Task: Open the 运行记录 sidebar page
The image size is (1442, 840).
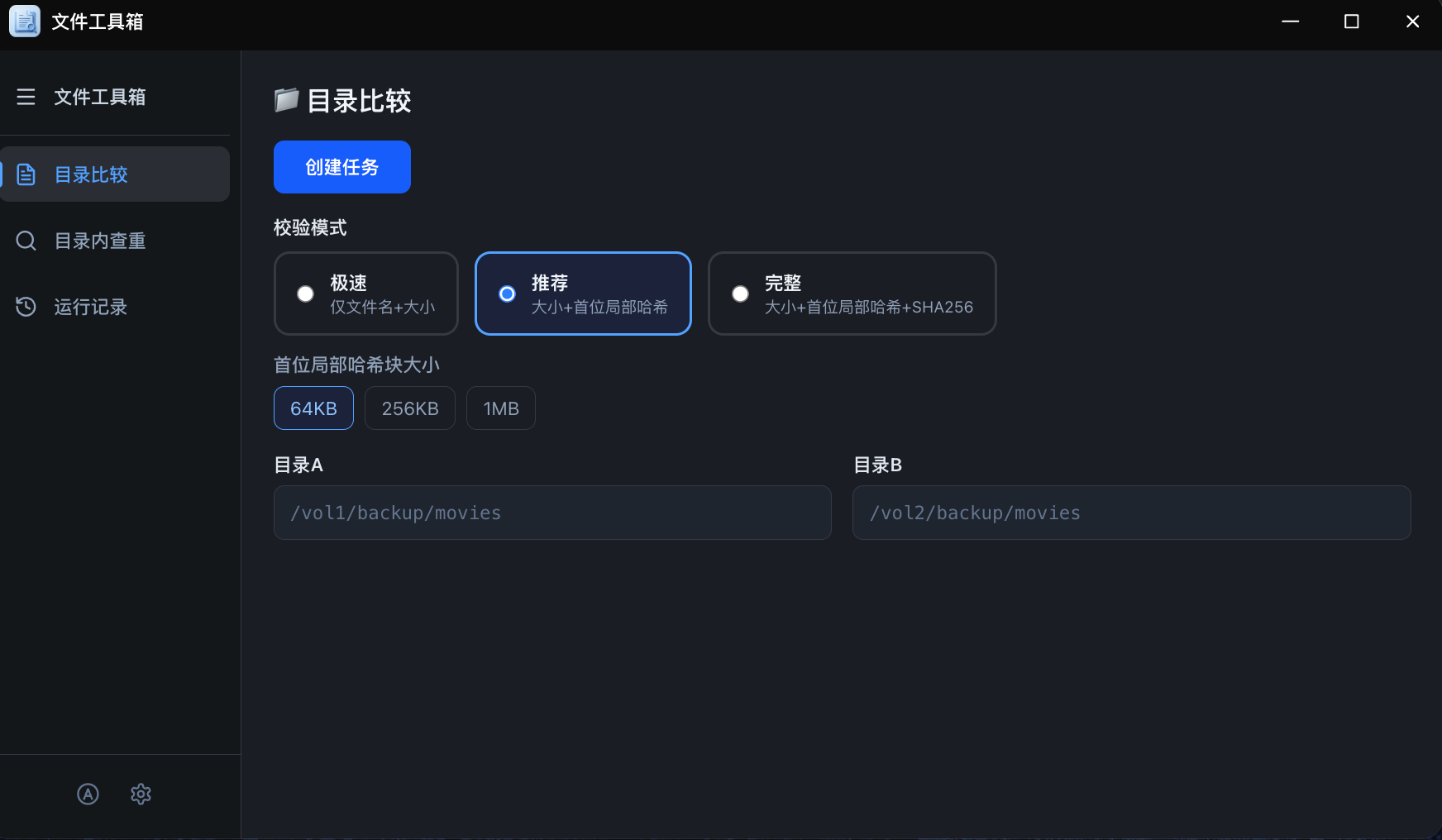Action: coord(115,307)
